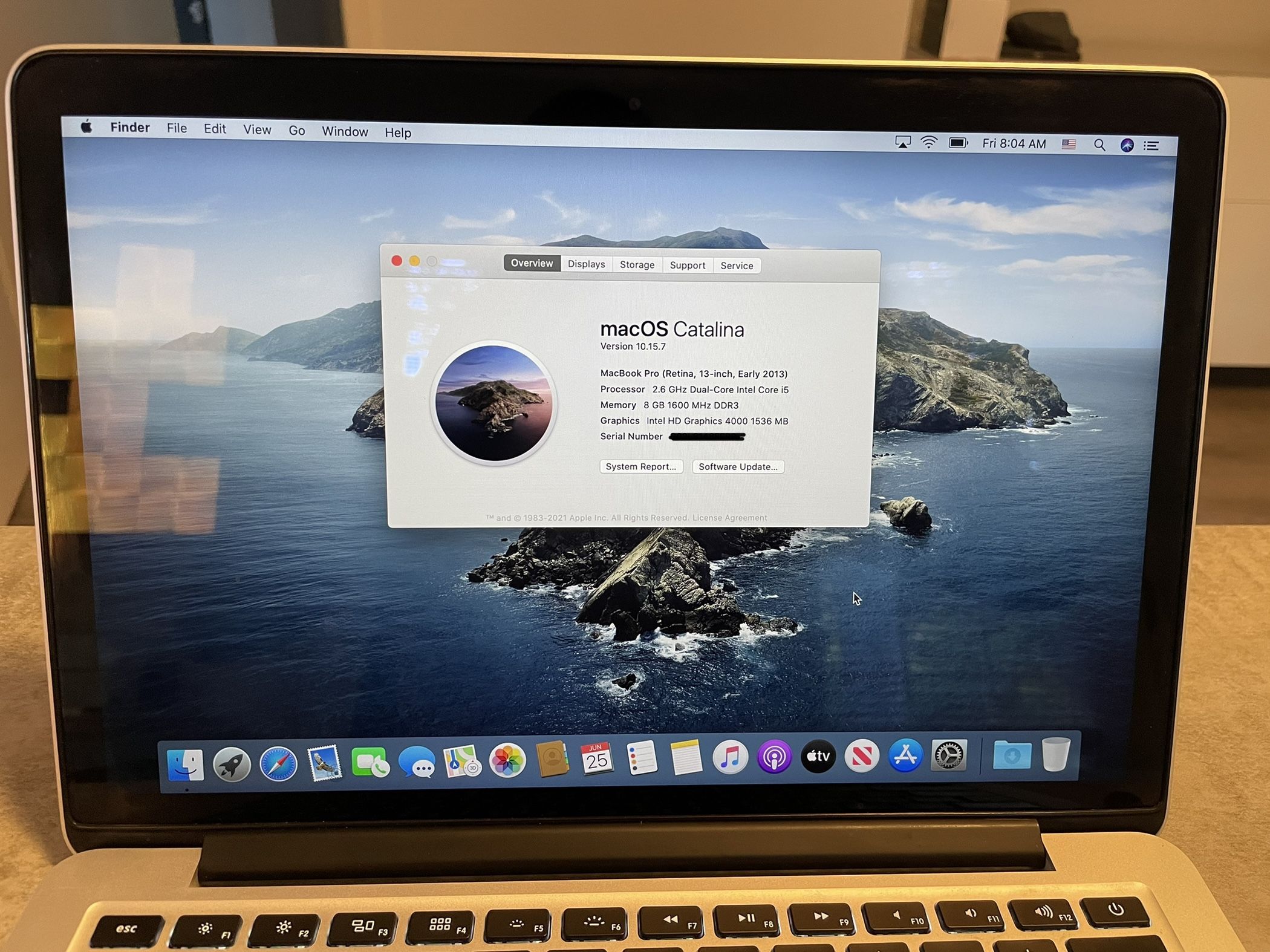Switch to the Displays tab
1270x952 pixels.
[586, 264]
